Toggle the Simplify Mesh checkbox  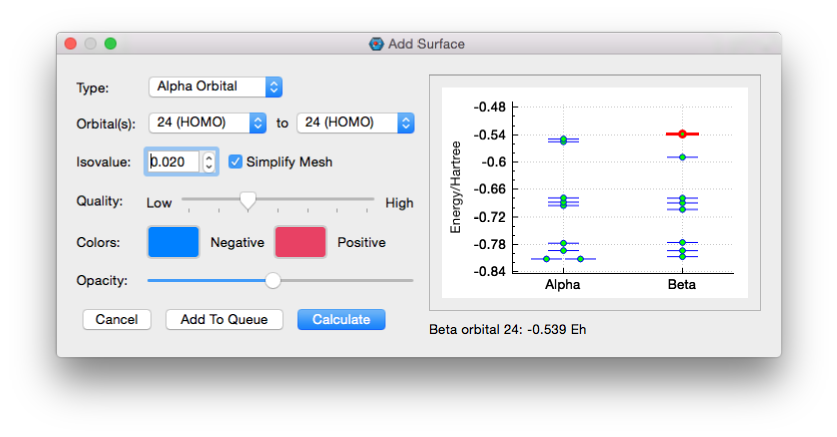click(x=236, y=161)
